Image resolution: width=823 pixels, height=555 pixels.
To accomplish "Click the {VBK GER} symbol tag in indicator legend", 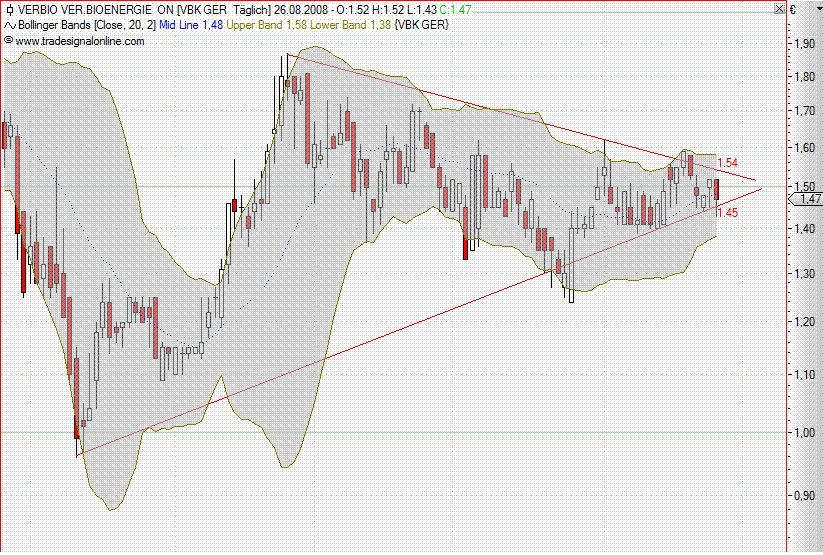I will (x=421, y=25).
